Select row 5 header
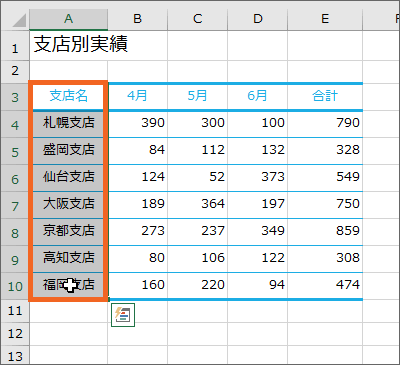The height and width of the screenshot is (365, 400). pos(15,151)
